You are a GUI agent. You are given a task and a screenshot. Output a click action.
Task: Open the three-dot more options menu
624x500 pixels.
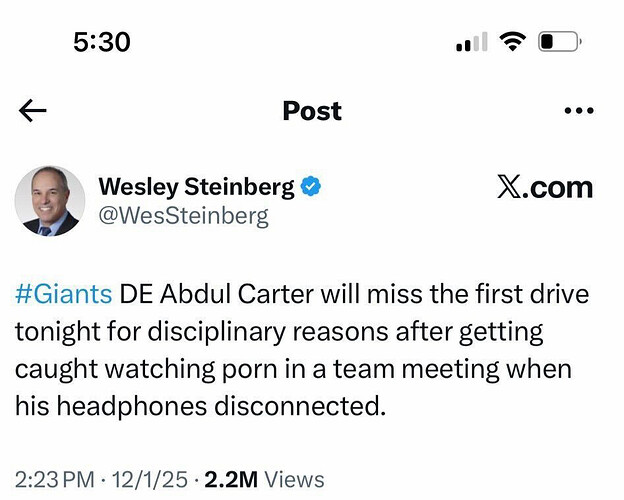[x=578, y=110]
